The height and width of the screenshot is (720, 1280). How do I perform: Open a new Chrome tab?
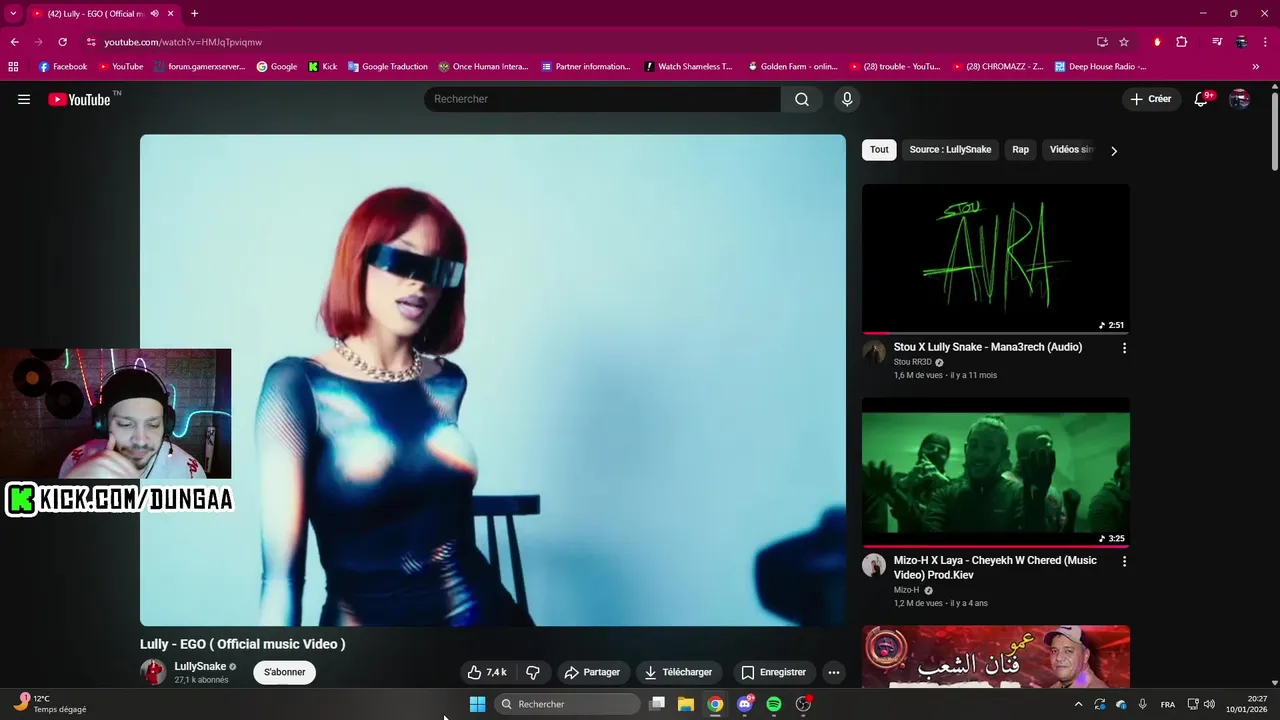194,13
